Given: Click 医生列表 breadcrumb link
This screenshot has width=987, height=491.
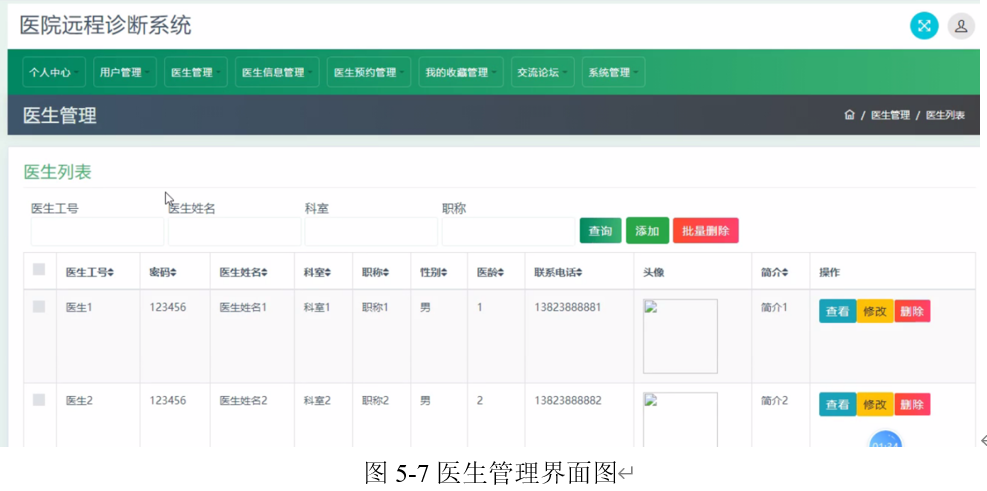Looking at the screenshot, I should [945, 115].
